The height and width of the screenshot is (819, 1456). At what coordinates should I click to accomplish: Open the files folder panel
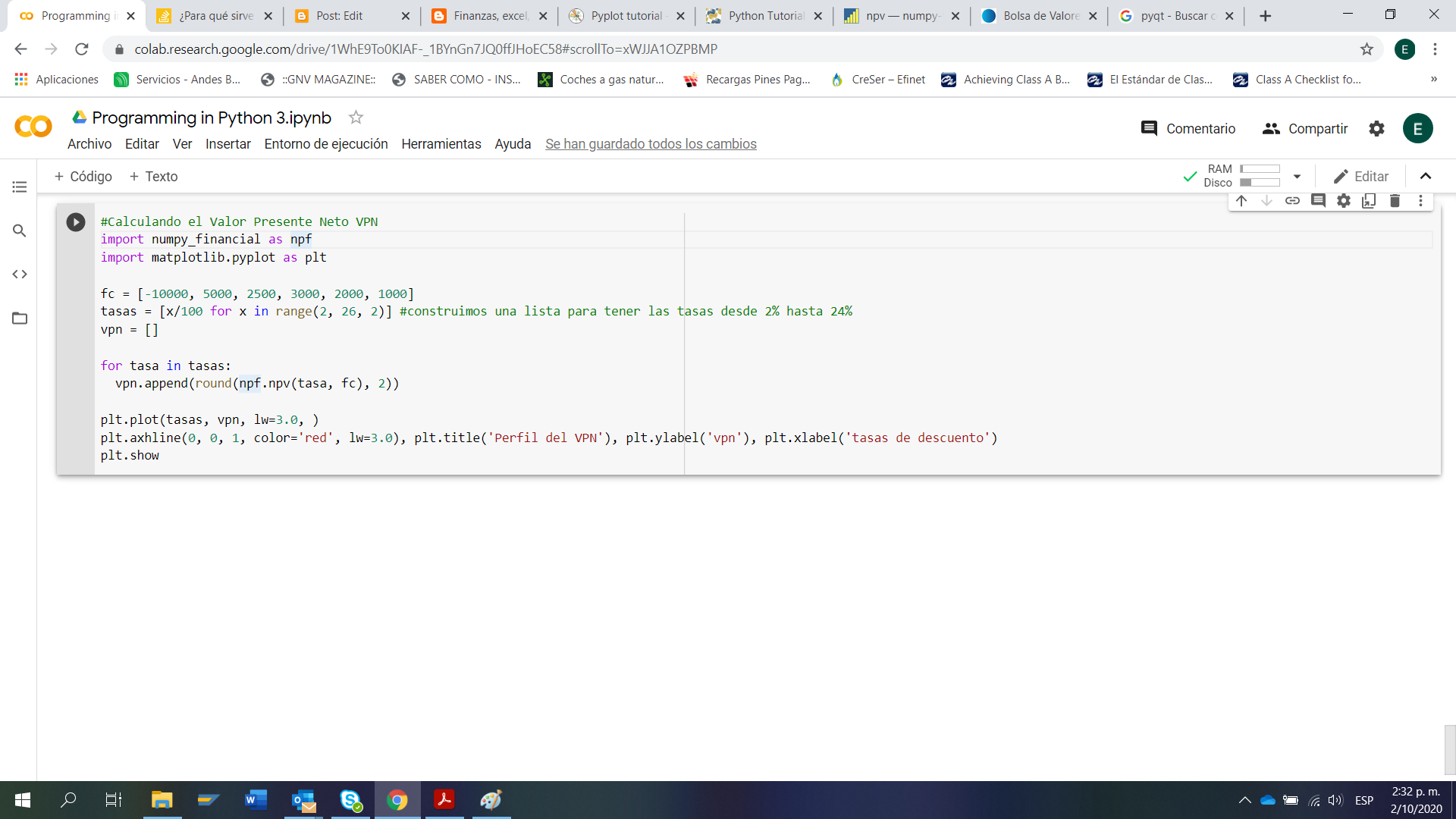[20, 318]
